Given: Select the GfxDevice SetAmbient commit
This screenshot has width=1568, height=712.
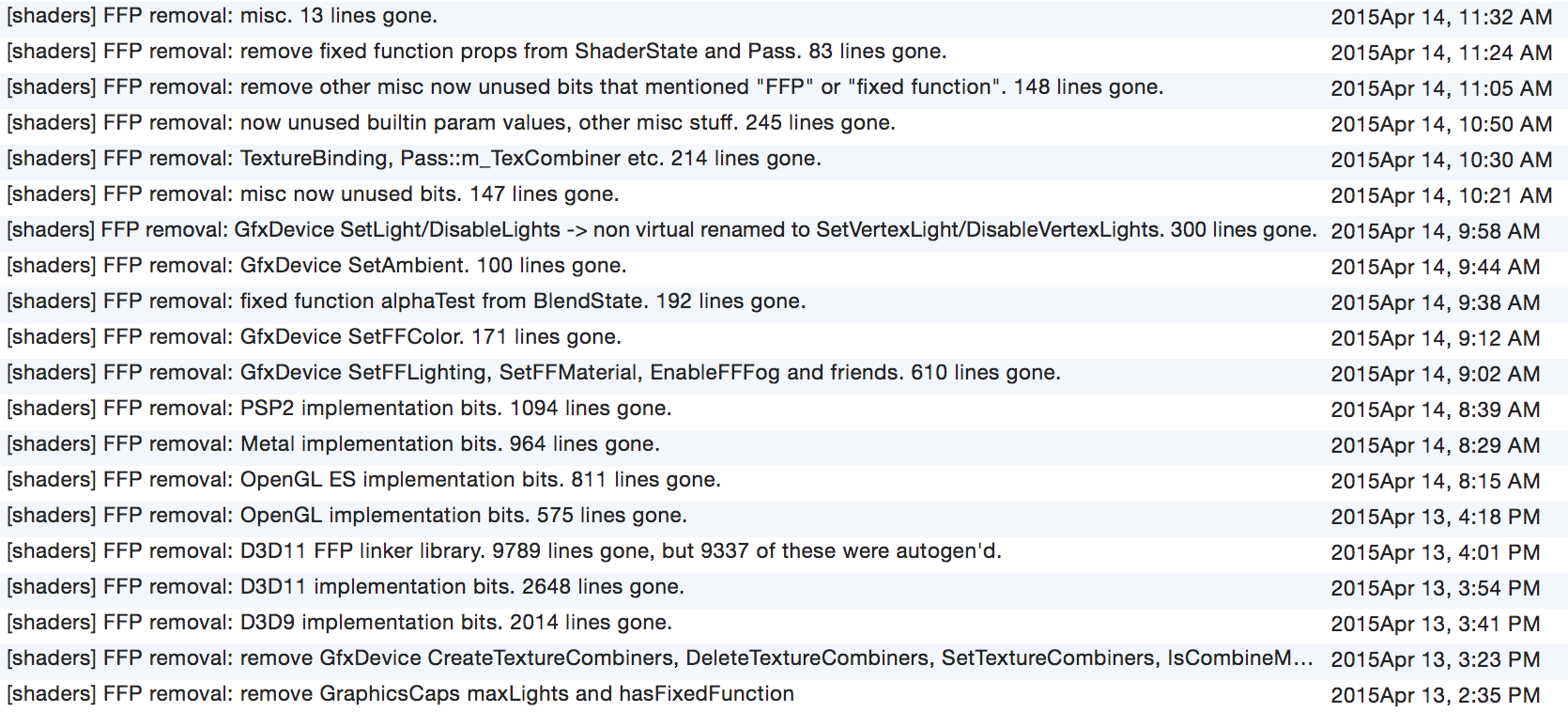Looking at the screenshot, I should [784, 266].
